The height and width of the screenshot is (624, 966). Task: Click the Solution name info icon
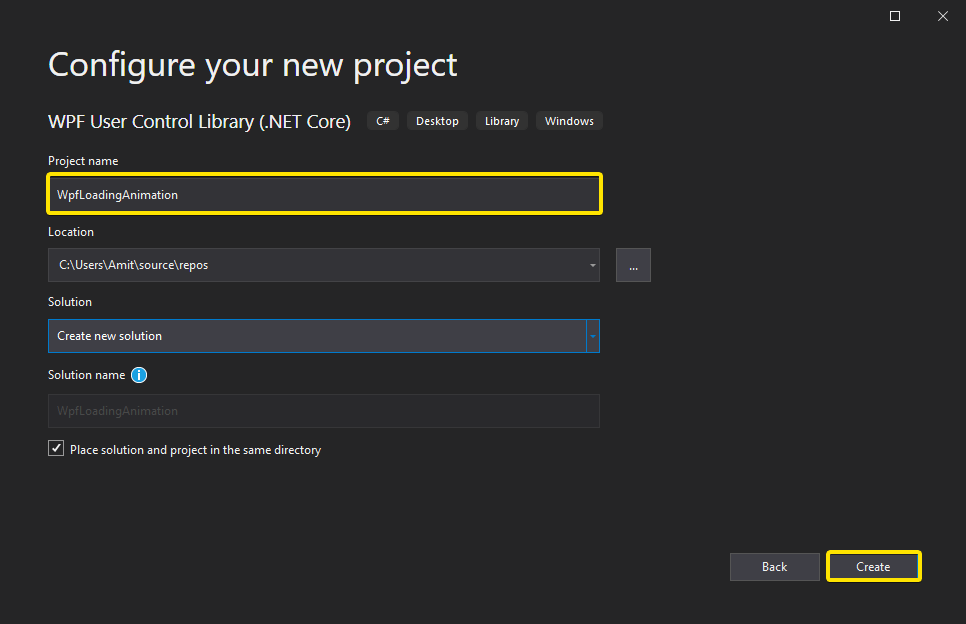coord(139,375)
